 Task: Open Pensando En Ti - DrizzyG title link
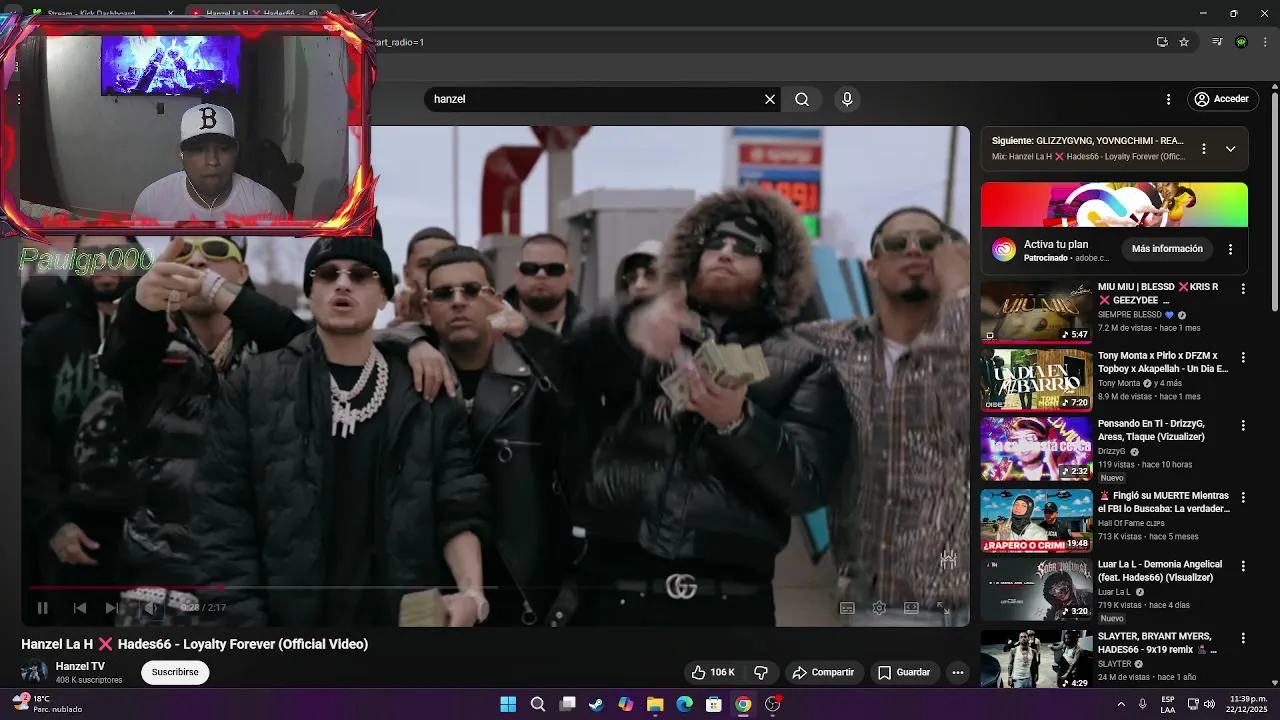click(x=1151, y=430)
